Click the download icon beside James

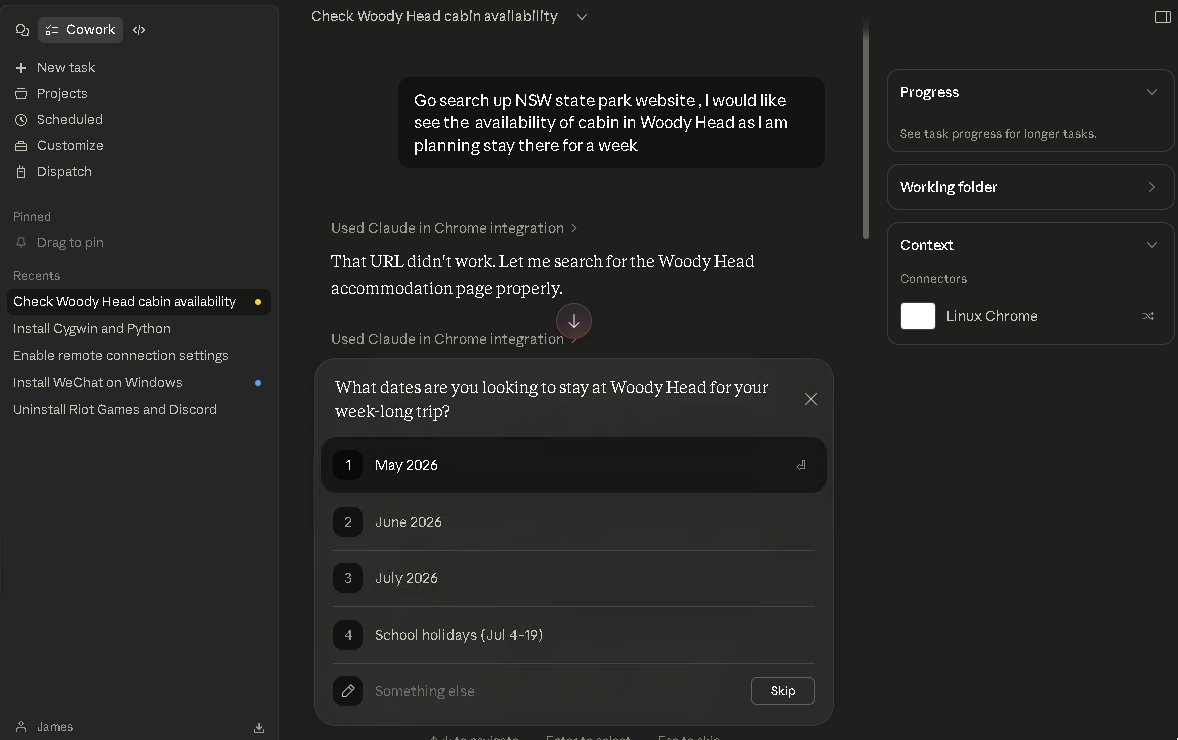pyautogui.click(x=259, y=727)
